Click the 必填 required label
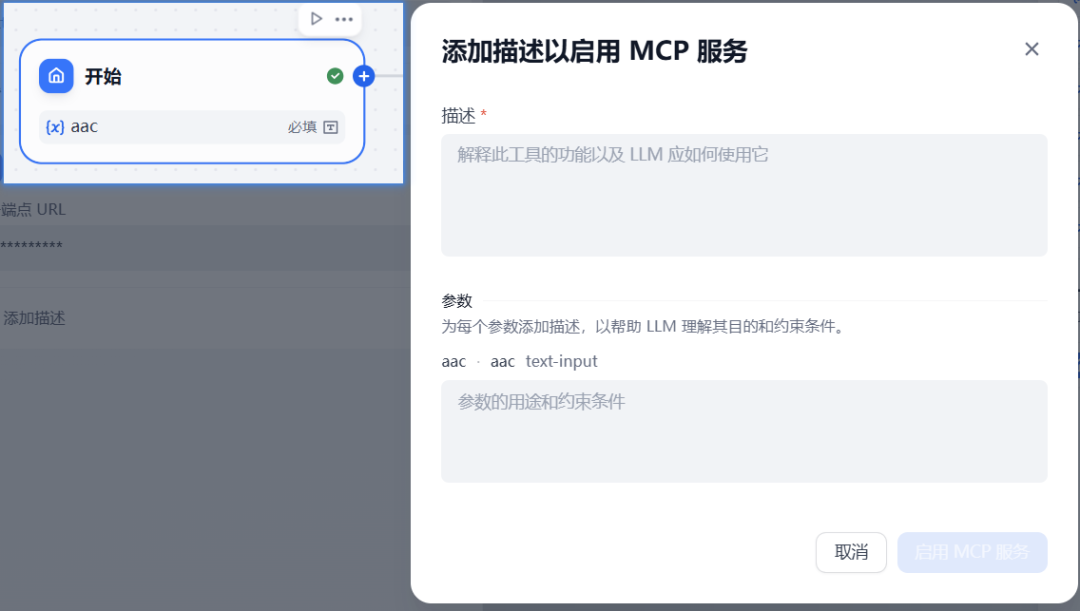This screenshot has width=1080, height=611. (302, 127)
